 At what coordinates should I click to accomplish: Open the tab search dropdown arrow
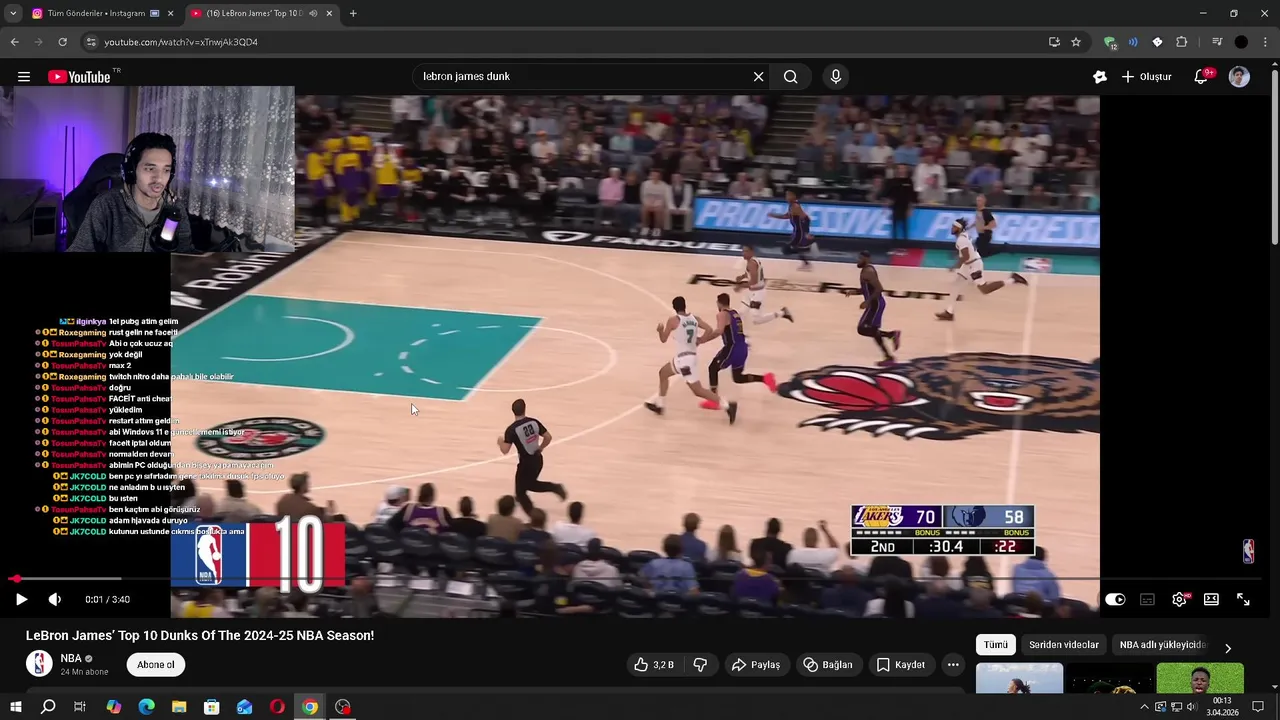tap(13, 13)
